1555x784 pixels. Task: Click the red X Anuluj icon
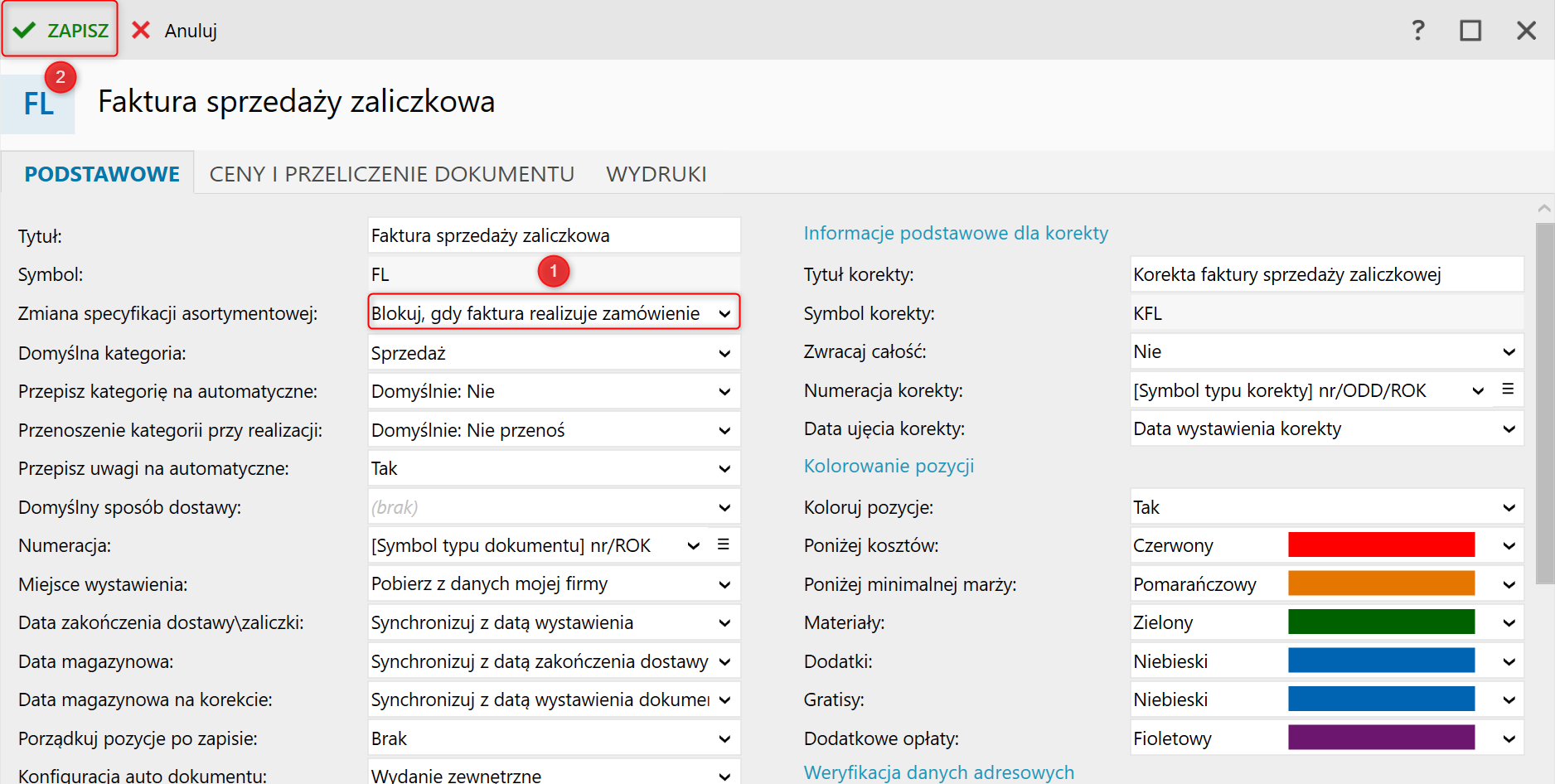(x=141, y=31)
